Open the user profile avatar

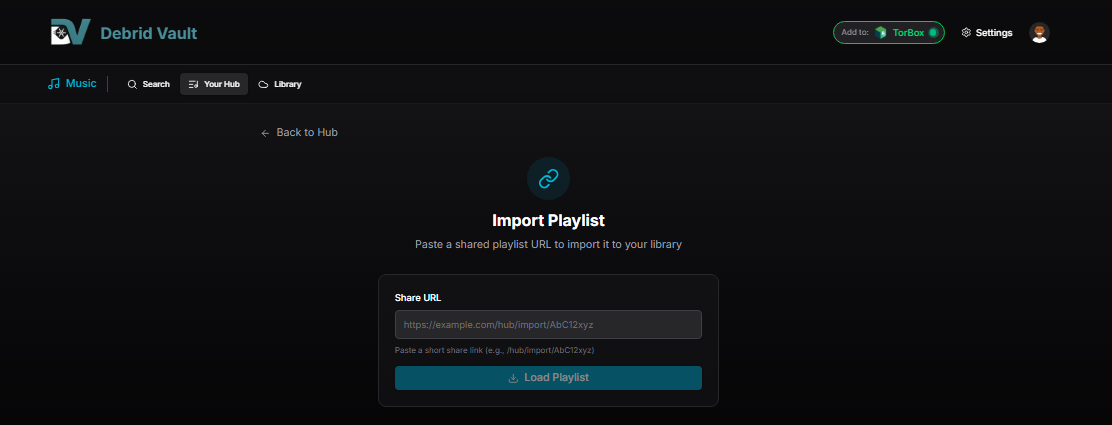1039,33
